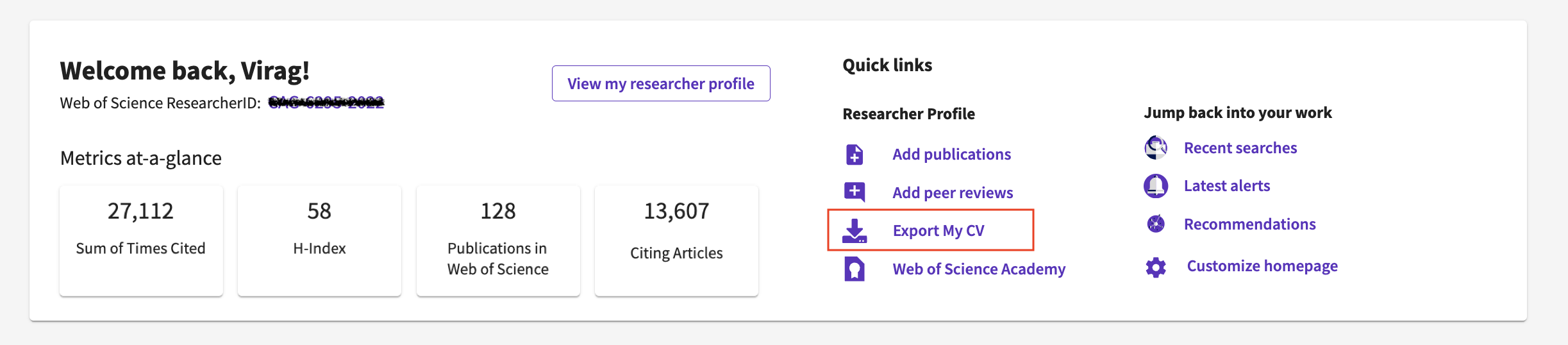
Task: Click 'Jump back into your work' subheading
Action: (x=1238, y=113)
